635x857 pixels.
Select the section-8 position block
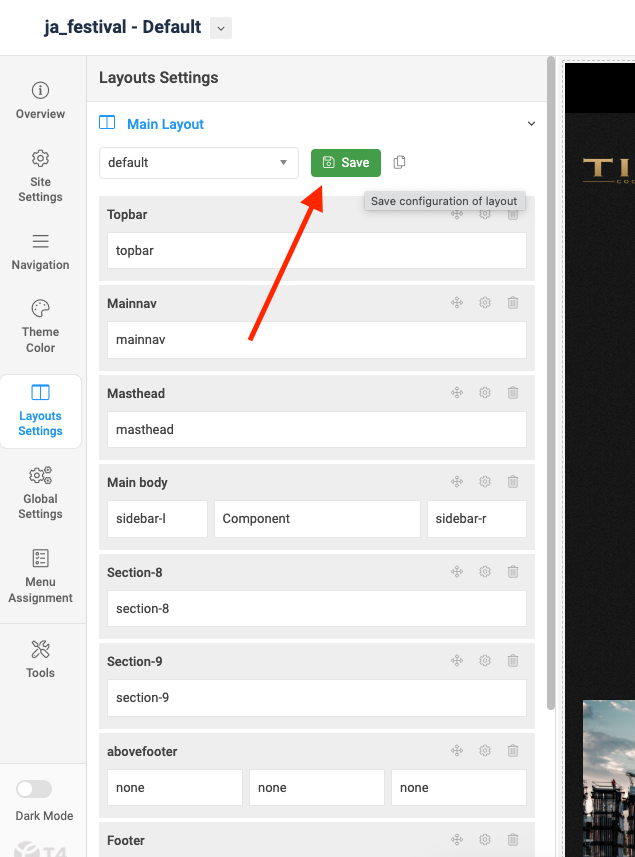click(317, 608)
